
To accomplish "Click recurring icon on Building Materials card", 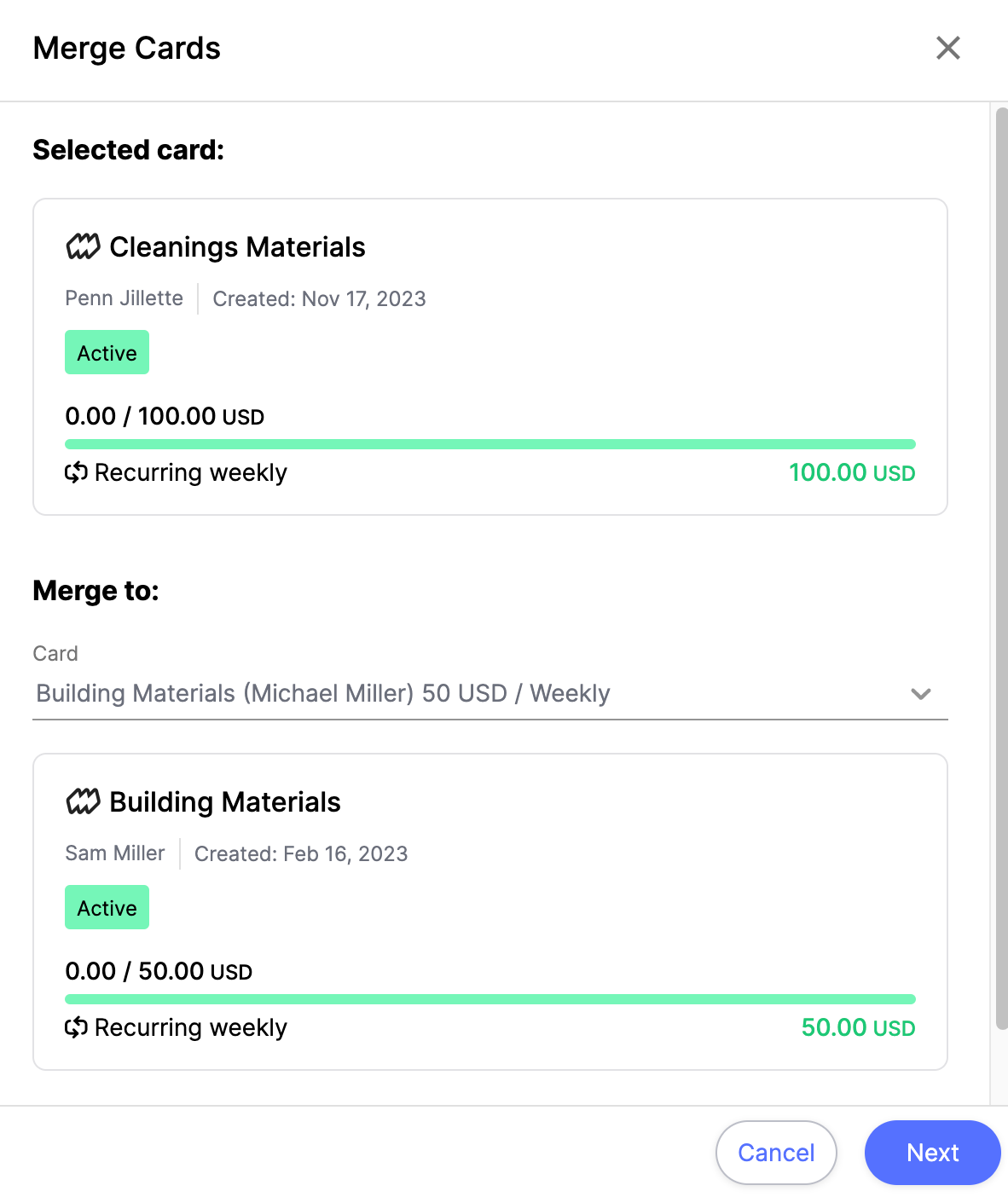I will 77,1027.
